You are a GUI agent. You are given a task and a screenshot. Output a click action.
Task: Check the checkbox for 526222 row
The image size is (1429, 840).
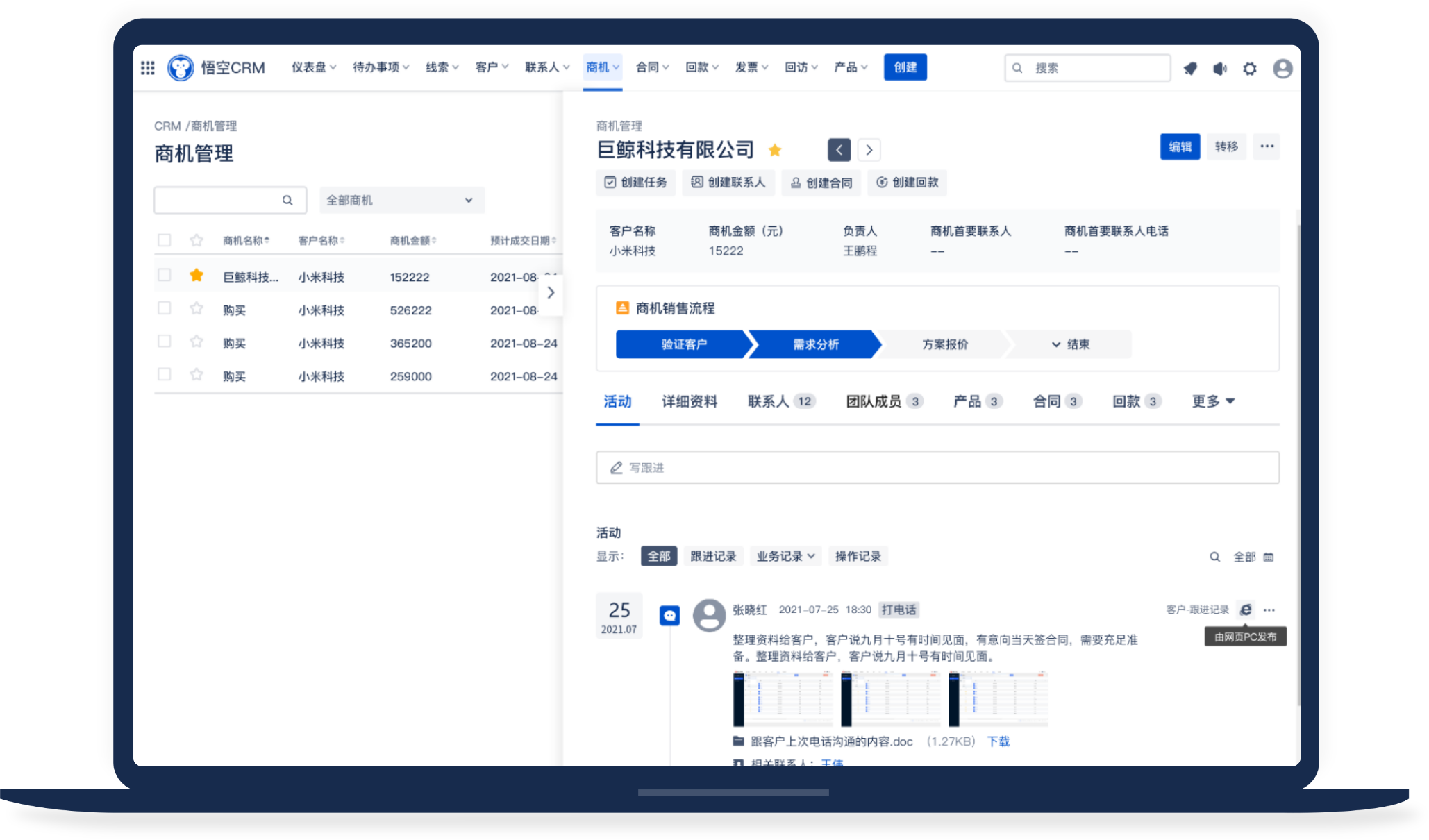click(x=165, y=308)
